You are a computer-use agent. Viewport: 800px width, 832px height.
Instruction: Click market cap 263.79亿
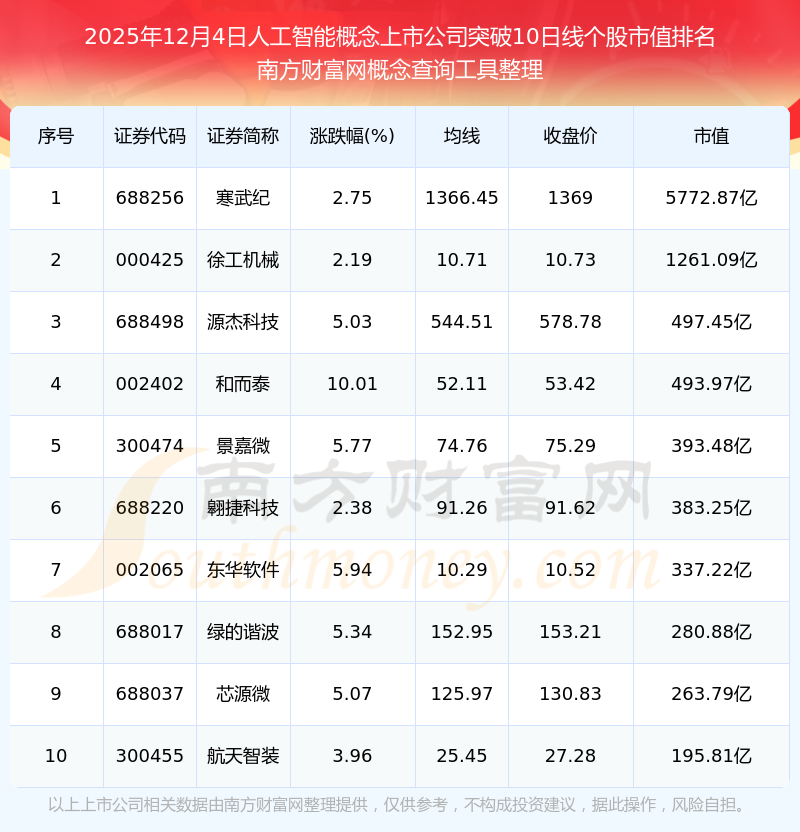(711, 694)
